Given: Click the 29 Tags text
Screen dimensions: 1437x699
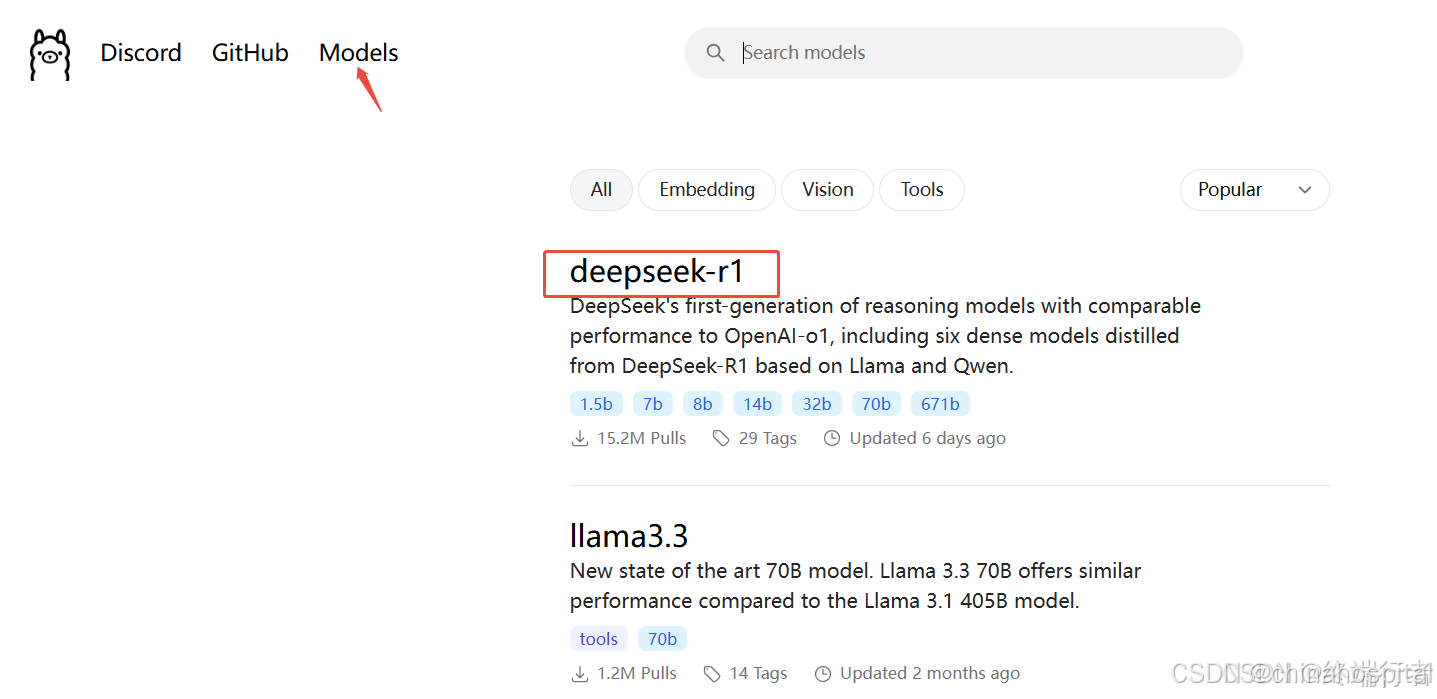Looking at the screenshot, I should 768,438.
